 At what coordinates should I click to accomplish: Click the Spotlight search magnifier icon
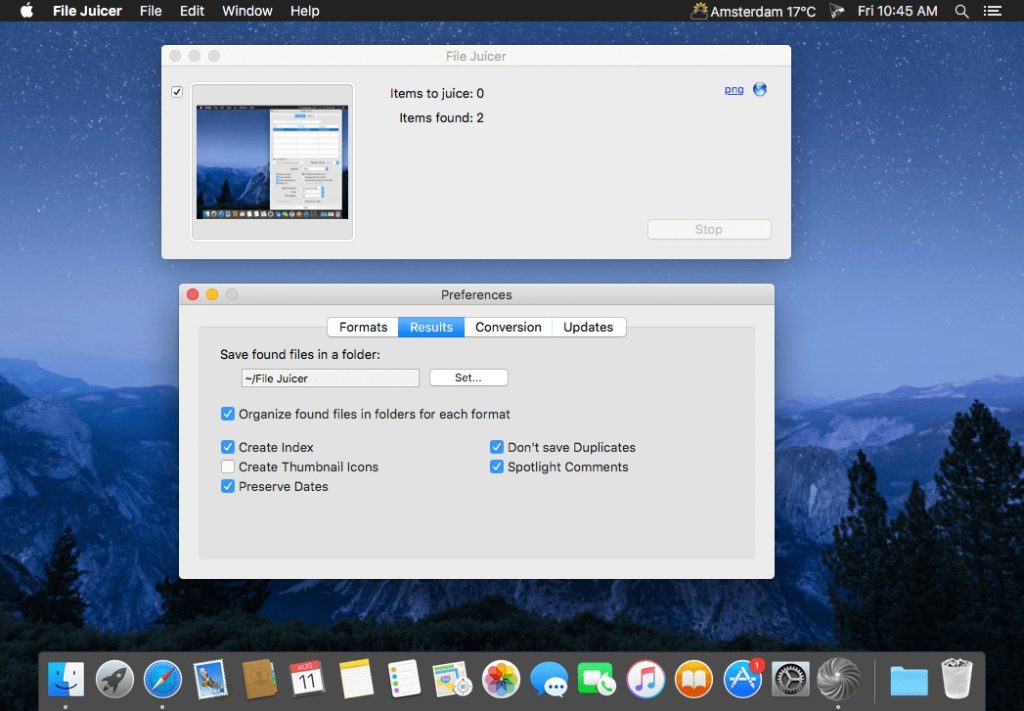click(x=962, y=11)
